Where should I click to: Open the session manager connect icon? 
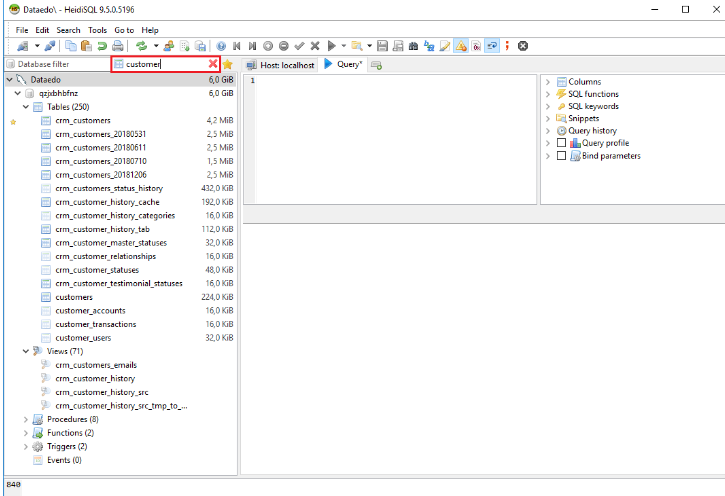click(x=22, y=46)
